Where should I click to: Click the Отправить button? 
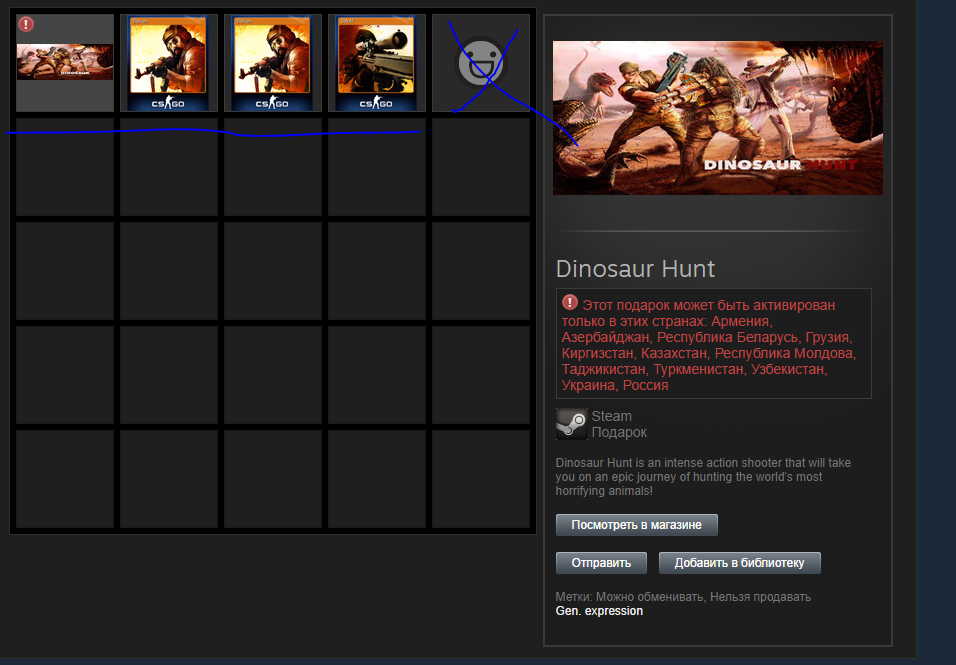[601, 563]
